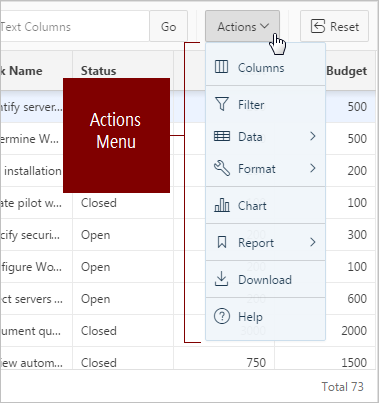Image resolution: width=379 pixels, height=403 pixels.
Task: Click the Help question mark icon
Action: (222, 316)
